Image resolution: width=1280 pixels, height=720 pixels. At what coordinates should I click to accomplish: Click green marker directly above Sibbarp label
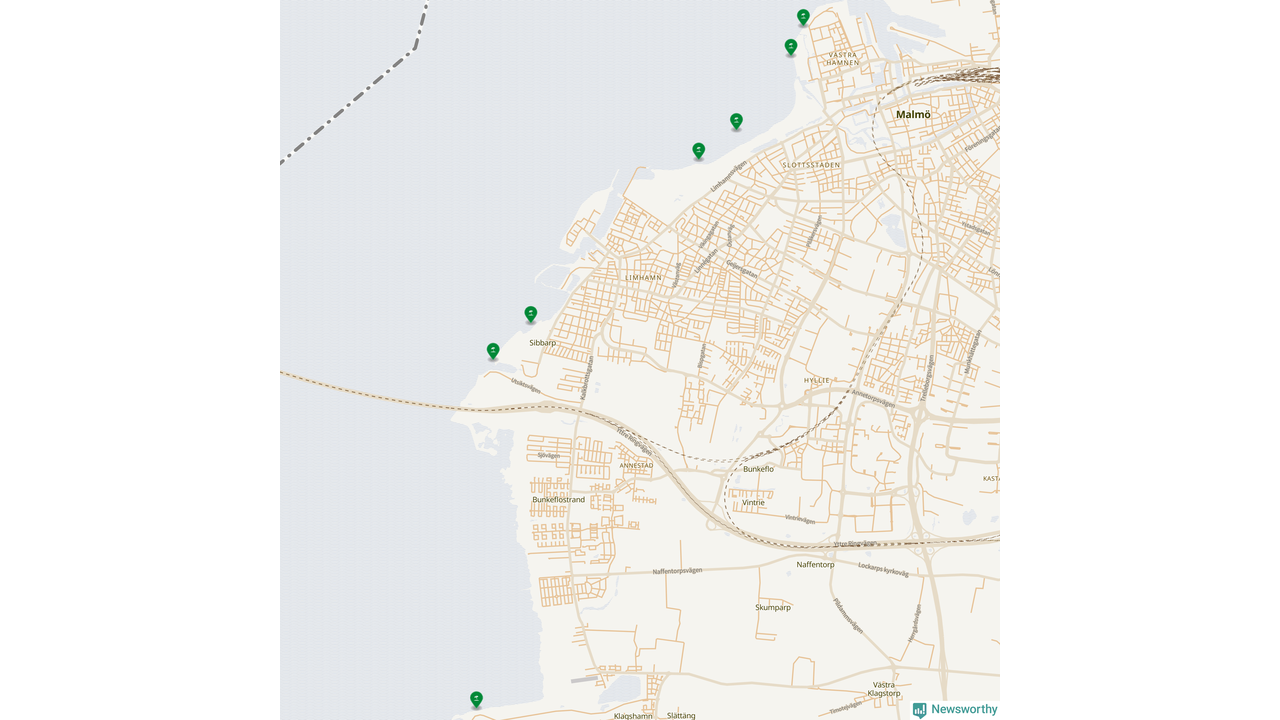[531, 314]
